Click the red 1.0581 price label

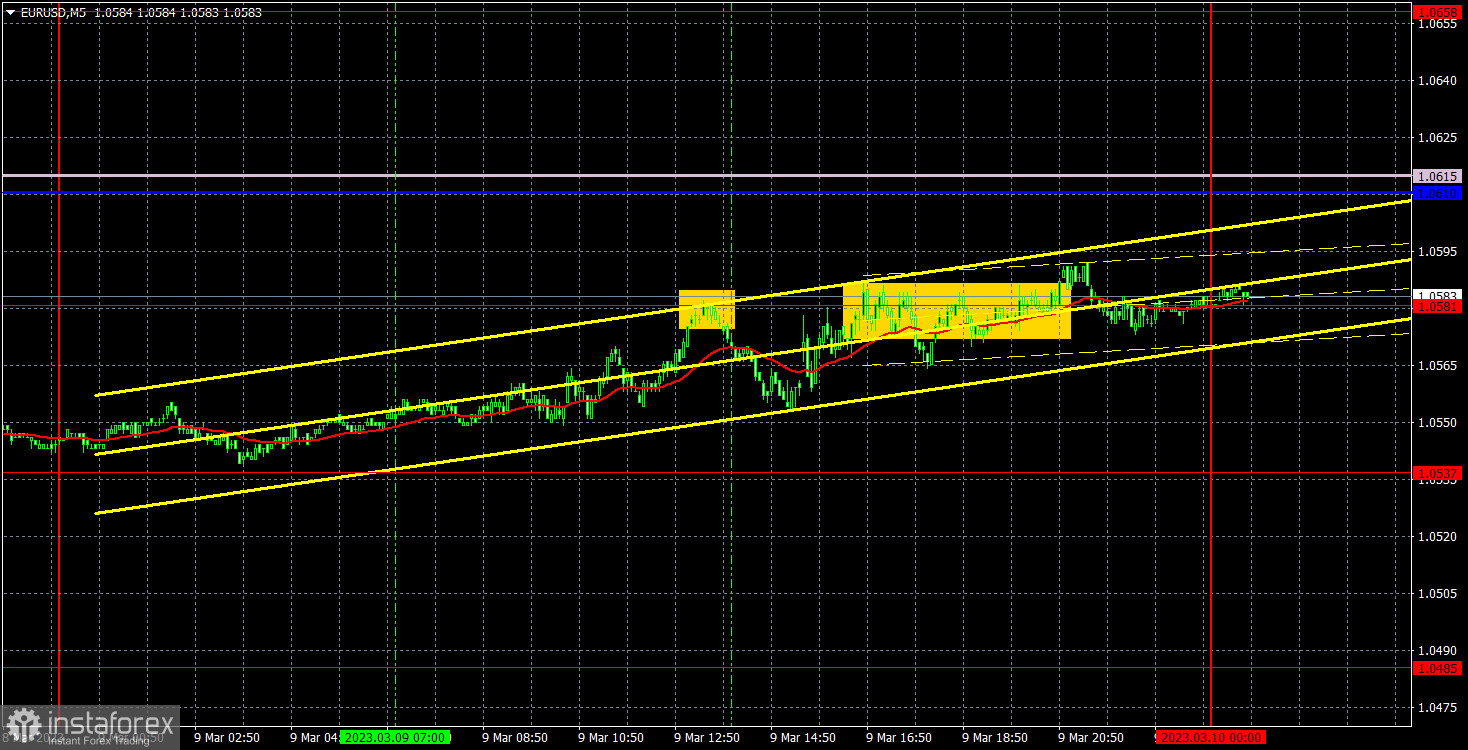click(1439, 307)
